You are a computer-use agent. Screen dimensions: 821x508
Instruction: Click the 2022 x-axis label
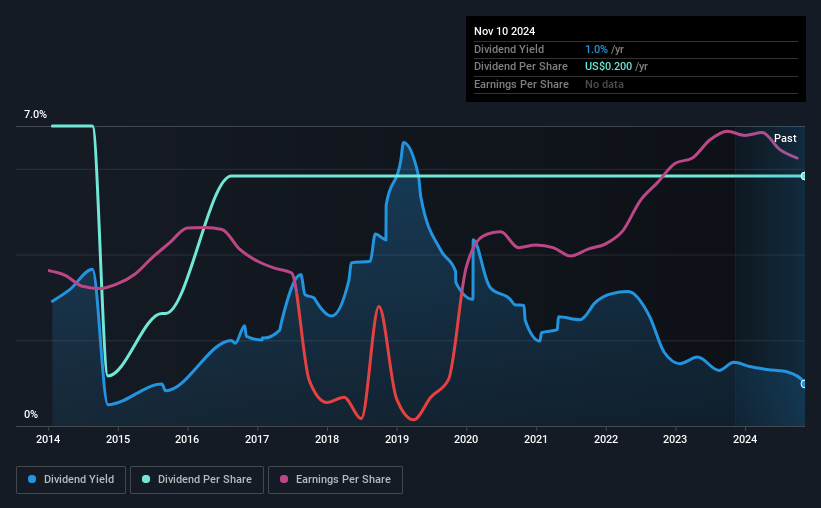(x=606, y=439)
